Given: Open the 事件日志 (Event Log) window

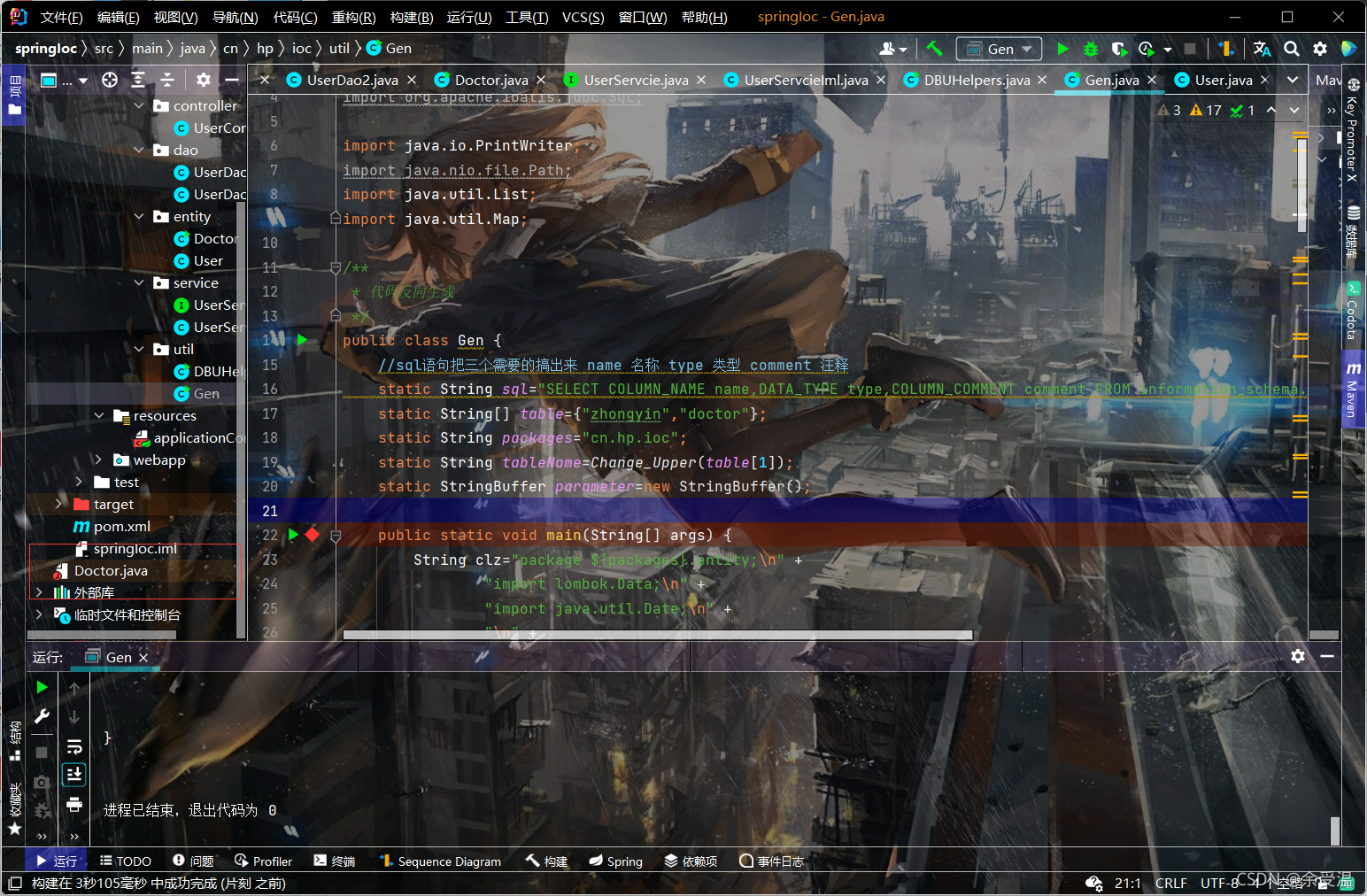Looking at the screenshot, I should pyautogui.click(x=771, y=861).
